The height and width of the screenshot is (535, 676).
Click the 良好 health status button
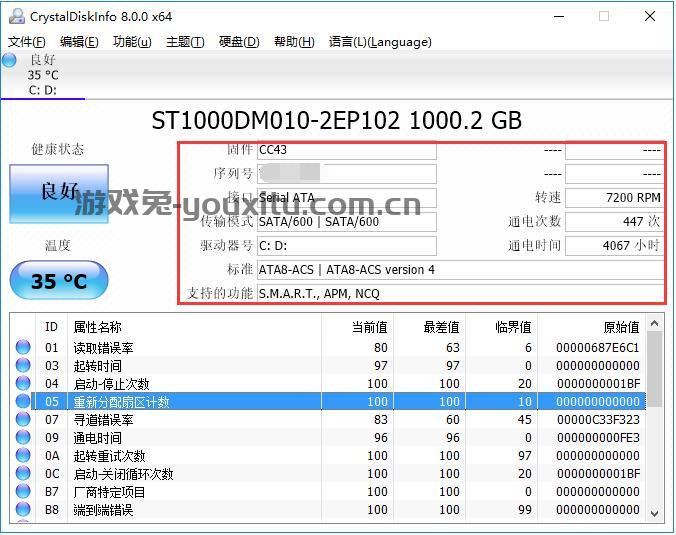coord(59,194)
